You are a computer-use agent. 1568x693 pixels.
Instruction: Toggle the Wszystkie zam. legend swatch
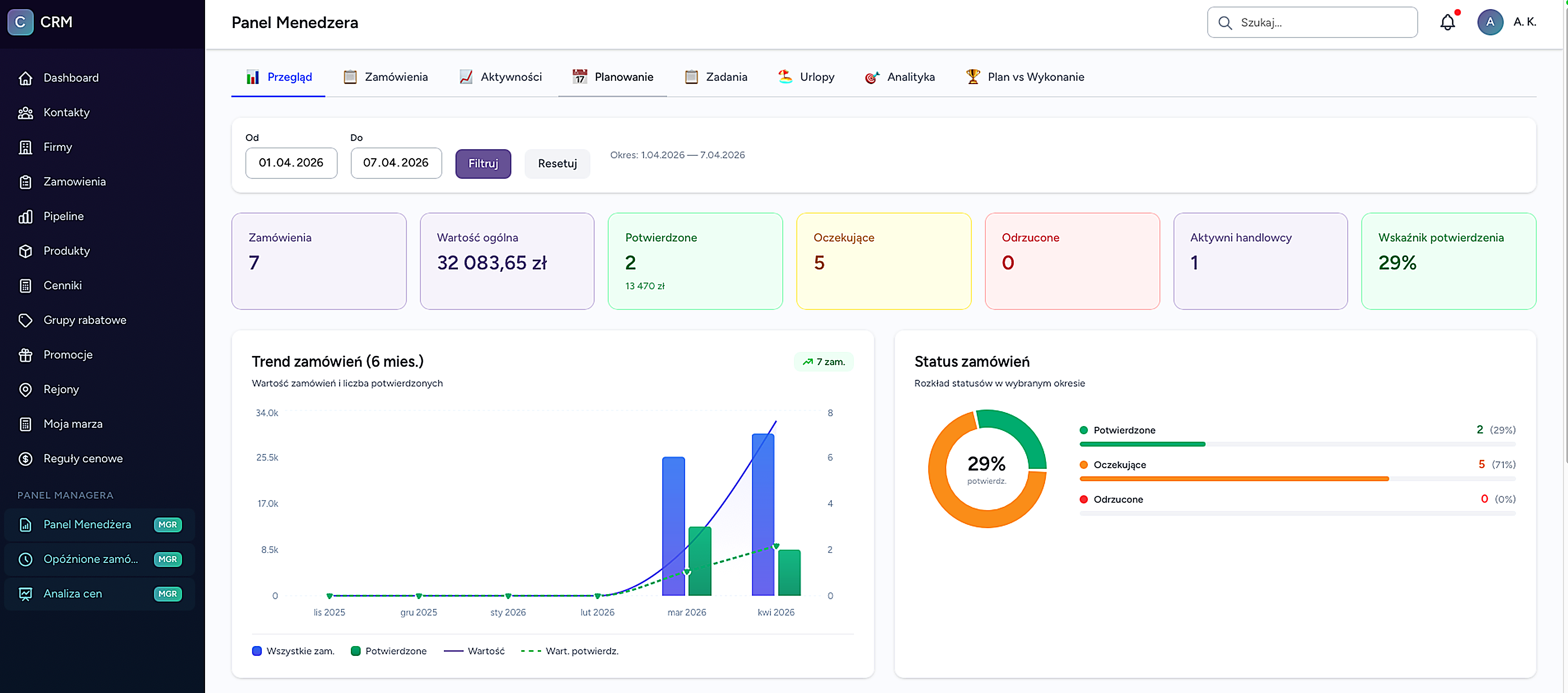[x=257, y=651]
